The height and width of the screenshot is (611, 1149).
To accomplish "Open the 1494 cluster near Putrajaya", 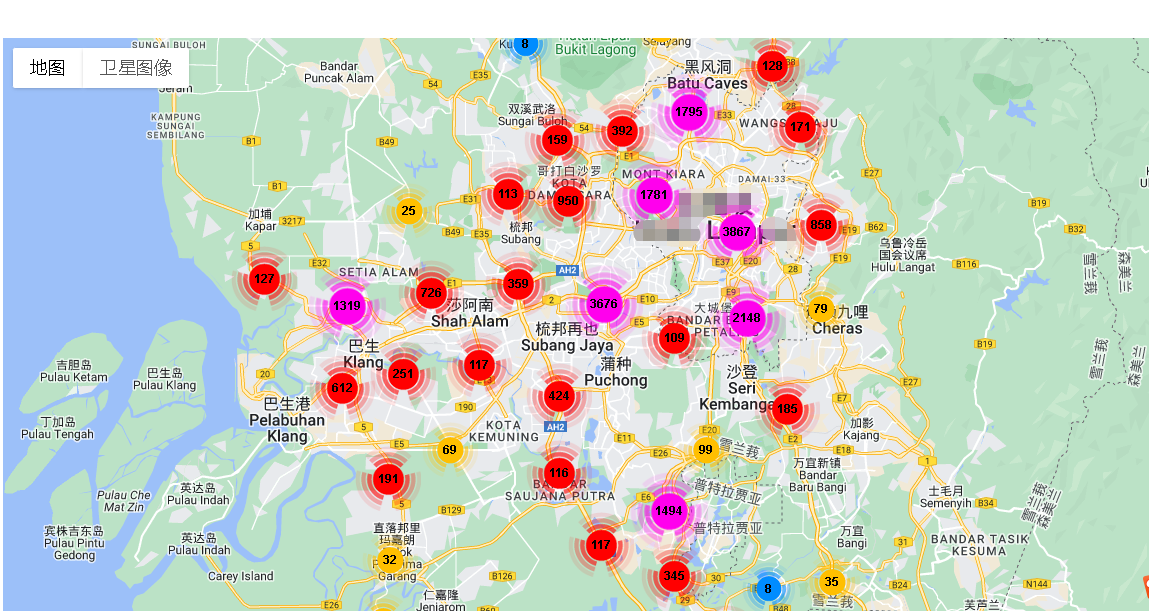I will [668, 511].
